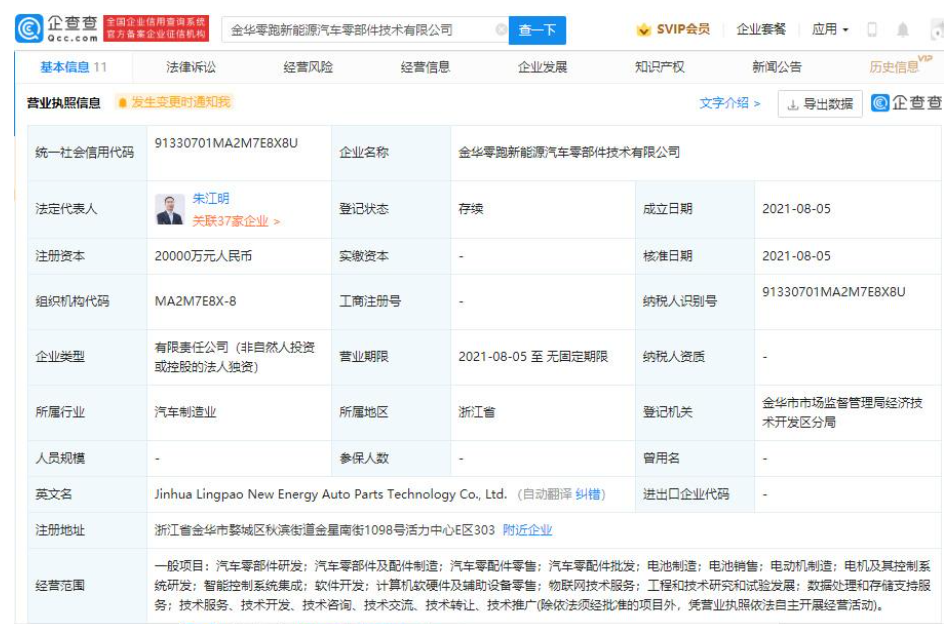Open legal representative 朱江明 profile link
This screenshot has height=624, width=952.
click(211, 198)
